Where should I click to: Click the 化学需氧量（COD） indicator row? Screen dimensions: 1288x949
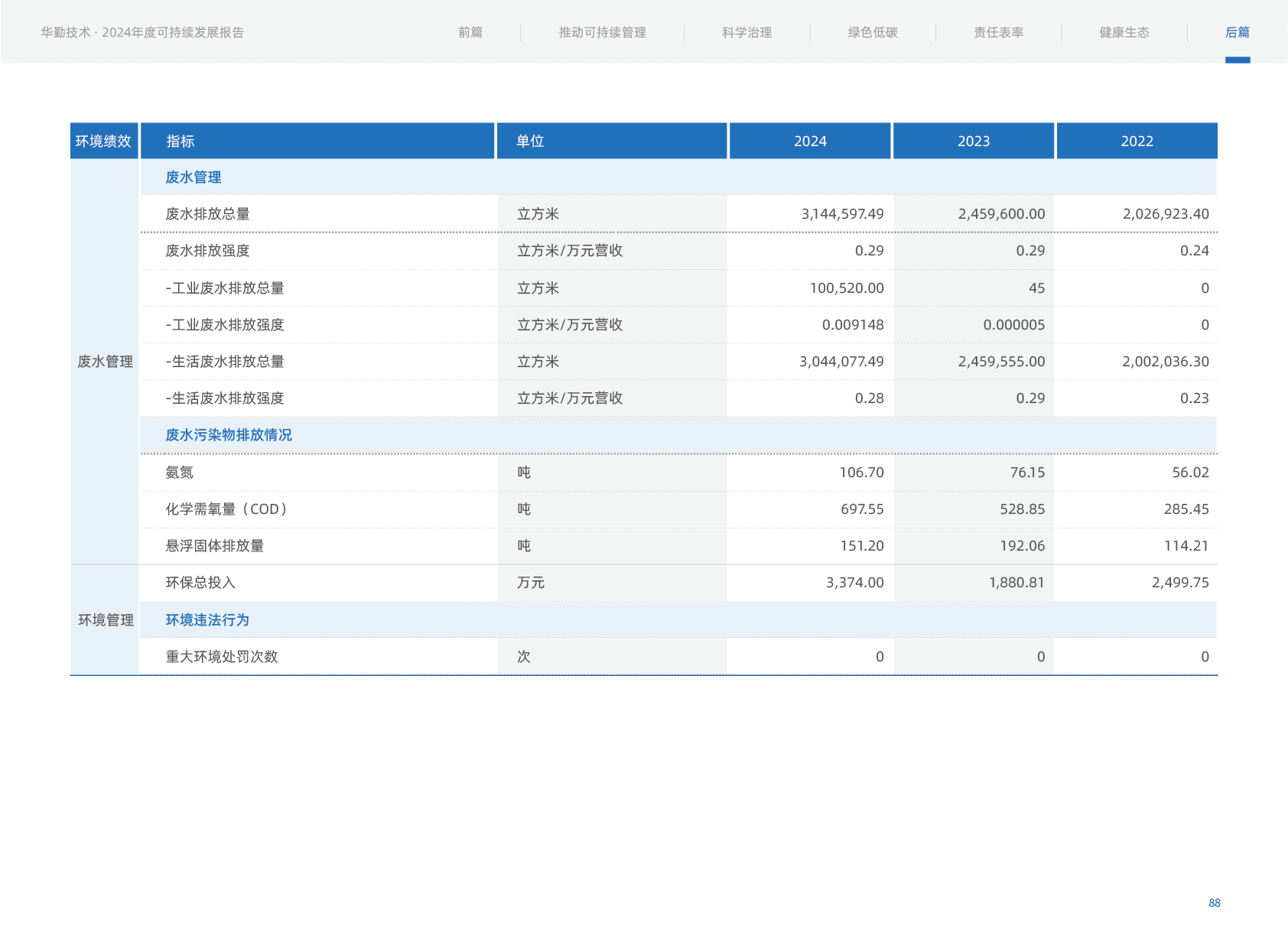pyautogui.click(x=226, y=509)
